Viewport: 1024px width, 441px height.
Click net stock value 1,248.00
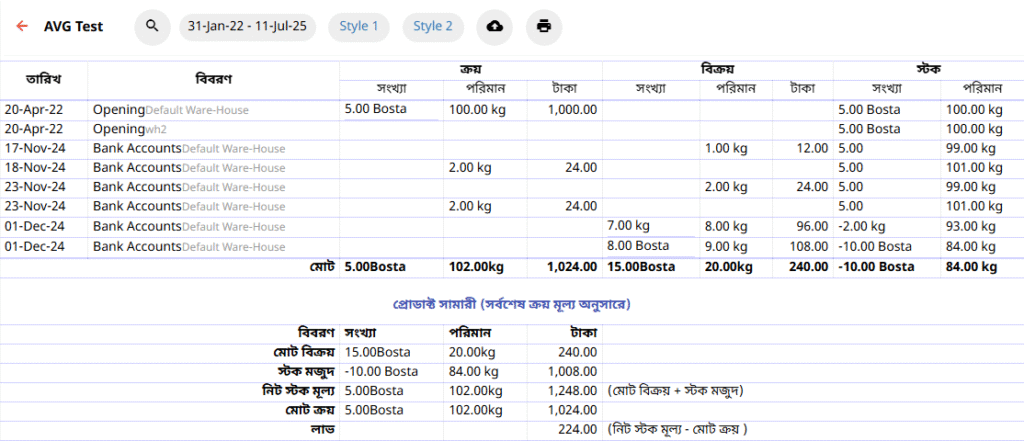572,391
